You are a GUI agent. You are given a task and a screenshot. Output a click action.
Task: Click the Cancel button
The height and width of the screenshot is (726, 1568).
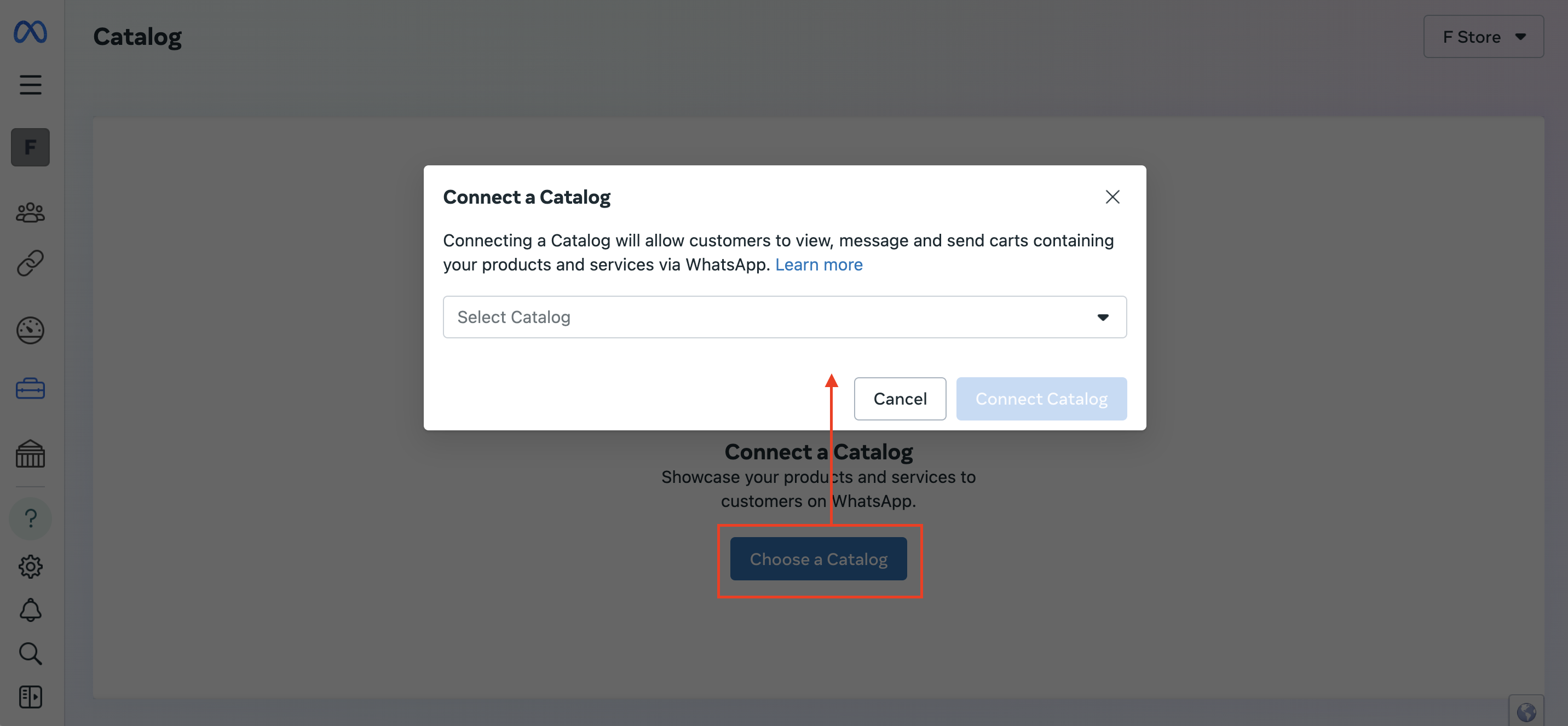(900, 399)
